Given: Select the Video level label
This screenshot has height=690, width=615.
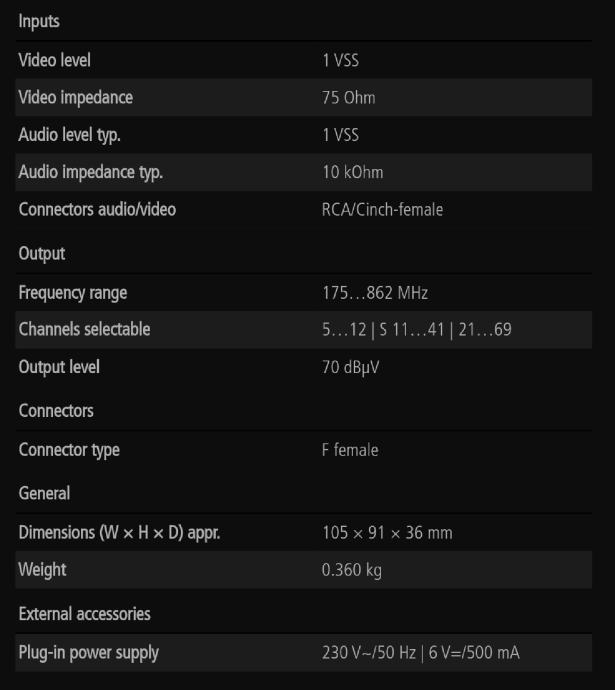Looking at the screenshot, I should pos(55,60).
